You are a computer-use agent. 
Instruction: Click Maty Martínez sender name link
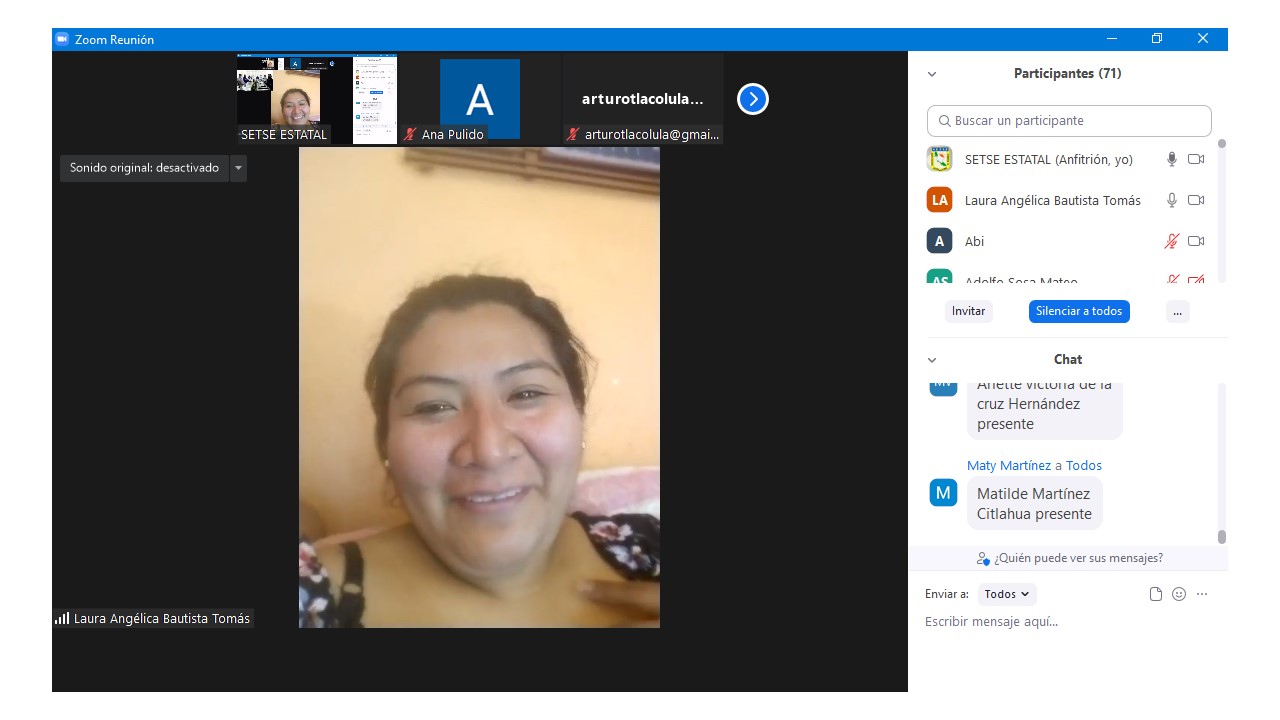1009,466
